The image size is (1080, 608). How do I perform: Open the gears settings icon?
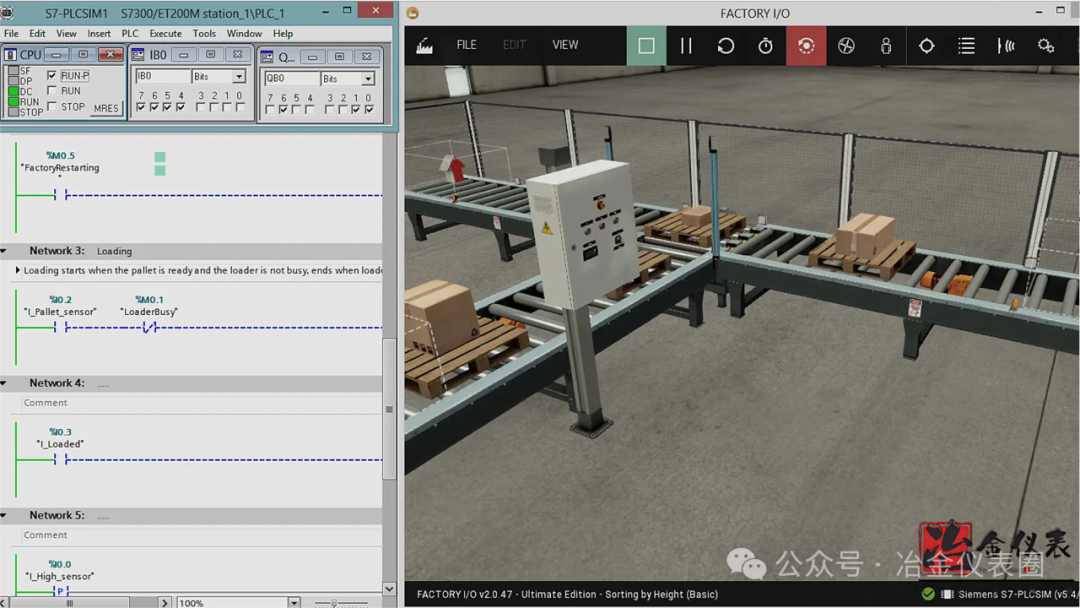pyautogui.click(x=1046, y=45)
